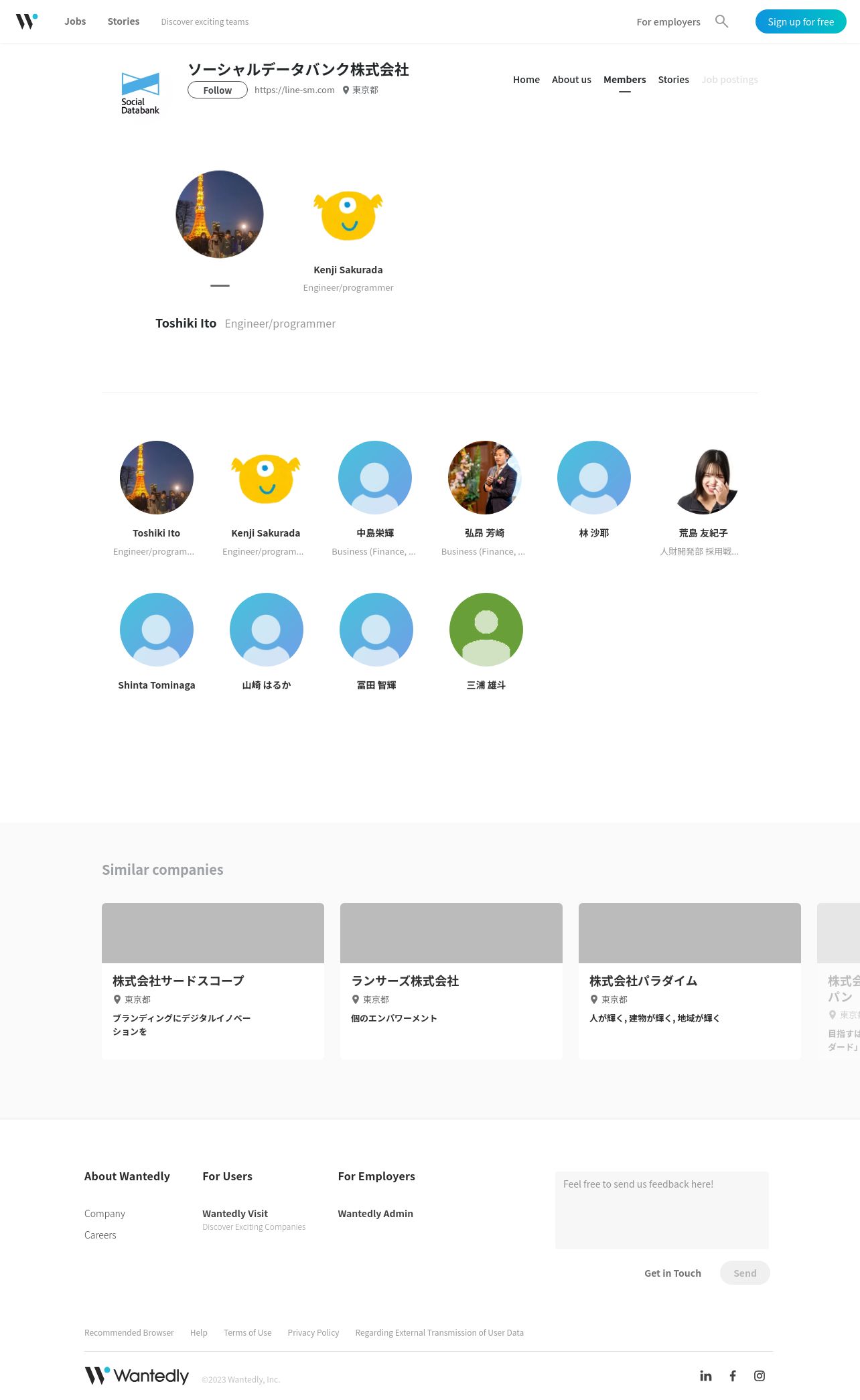The height and width of the screenshot is (1400, 860).
Task: Go to Stories in top navigation
Action: (x=123, y=21)
